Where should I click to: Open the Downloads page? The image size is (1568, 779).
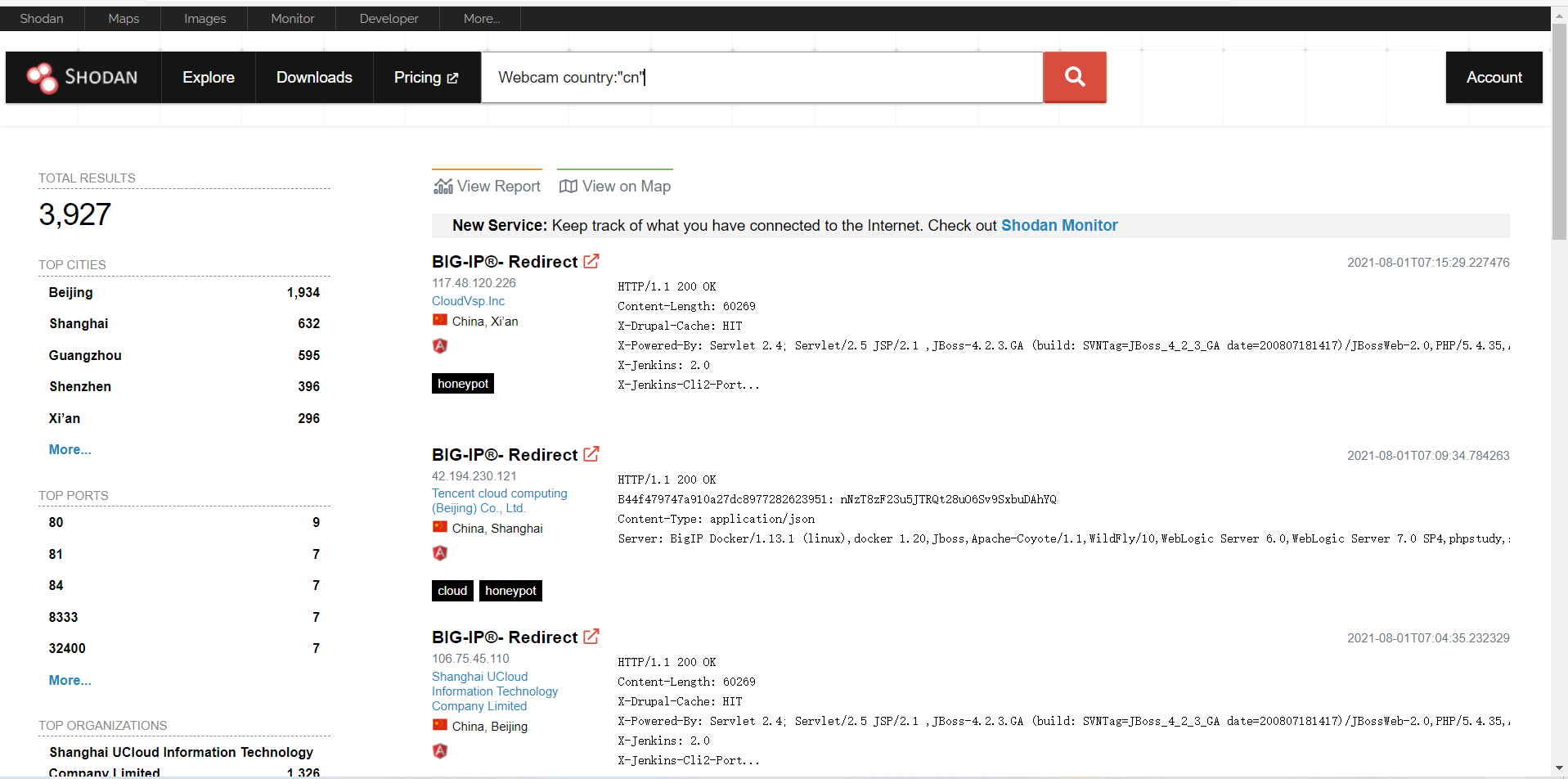[x=314, y=77]
